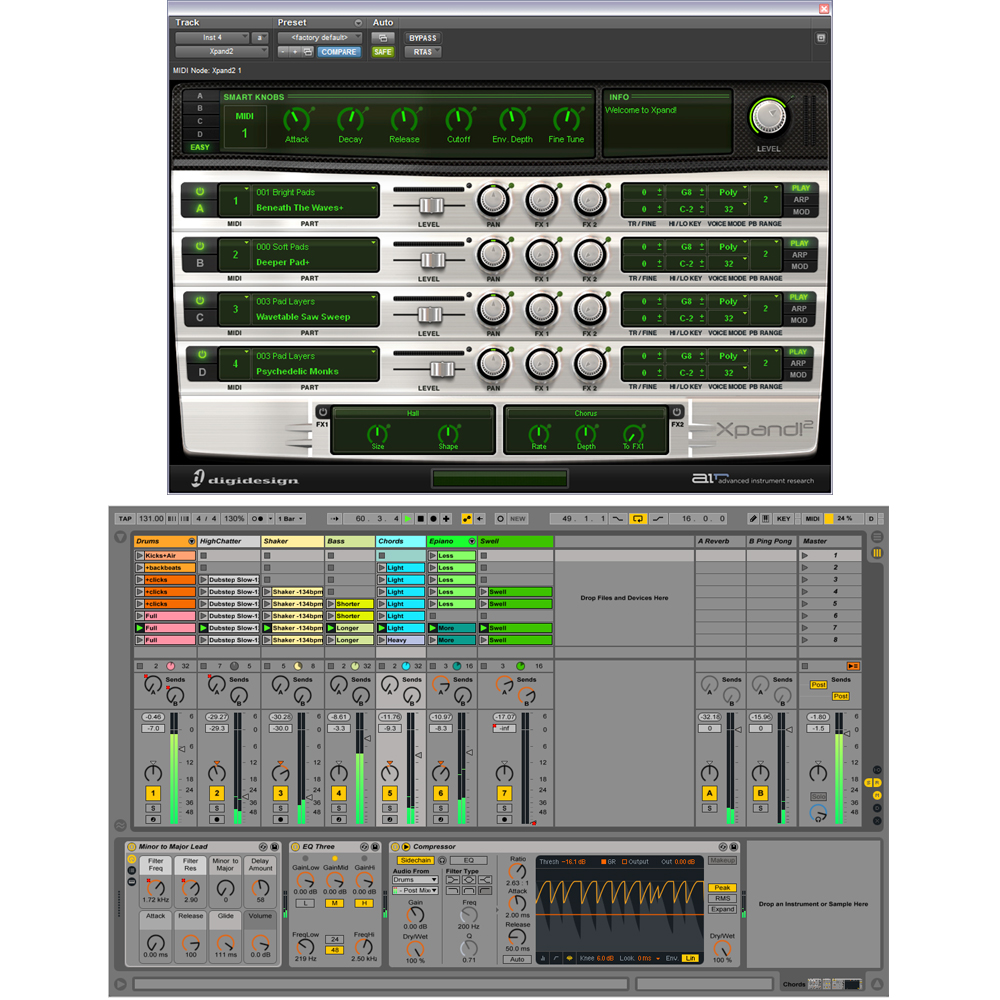Select Smart Knobs tab C
The width and height of the screenshot is (1000, 1000).
[200, 121]
